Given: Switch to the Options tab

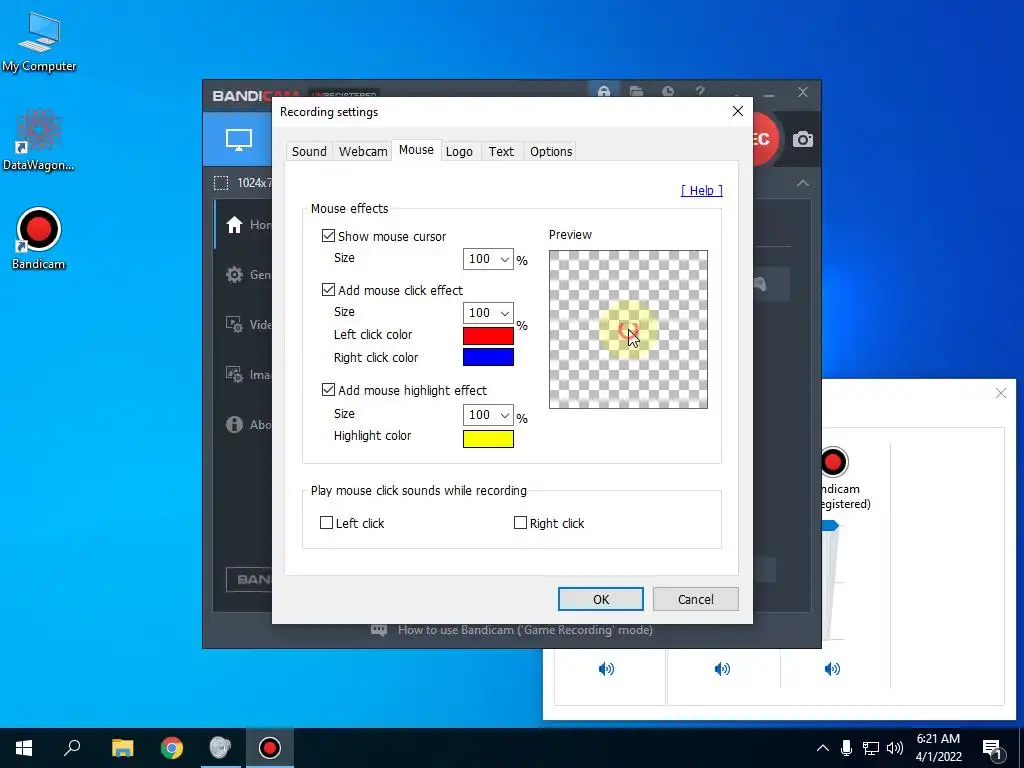Looking at the screenshot, I should (x=551, y=152).
